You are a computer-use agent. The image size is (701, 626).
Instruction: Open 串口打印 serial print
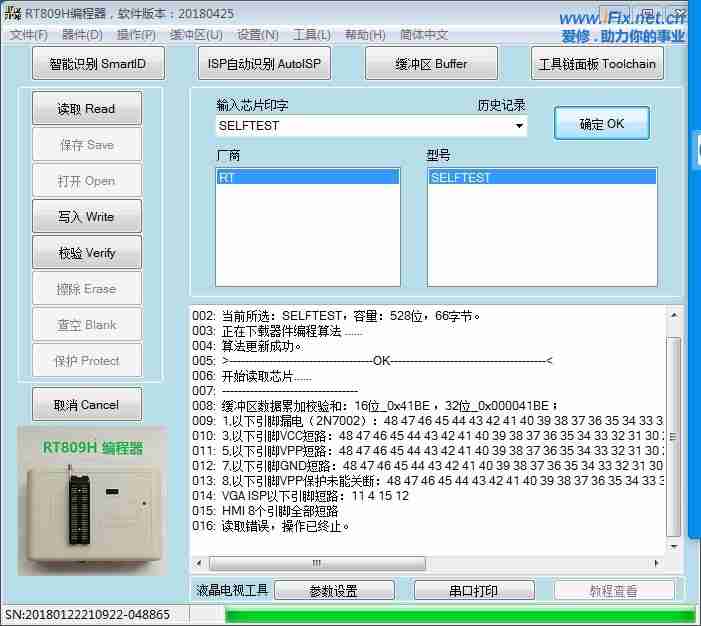coord(474,591)
